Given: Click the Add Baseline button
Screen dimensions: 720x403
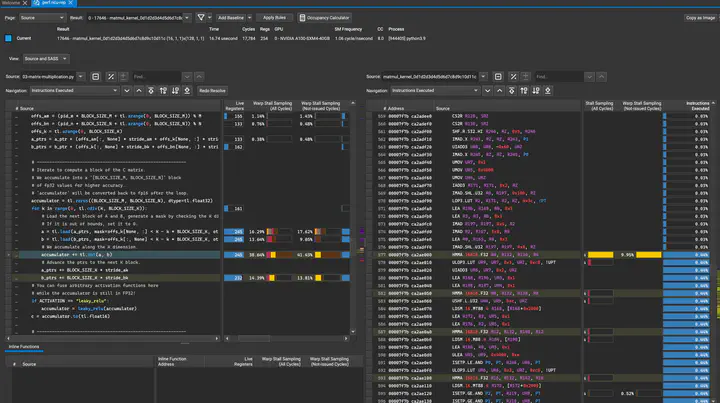Looking at the screenshot, I should pyautogui.click(x=231, y=18).
